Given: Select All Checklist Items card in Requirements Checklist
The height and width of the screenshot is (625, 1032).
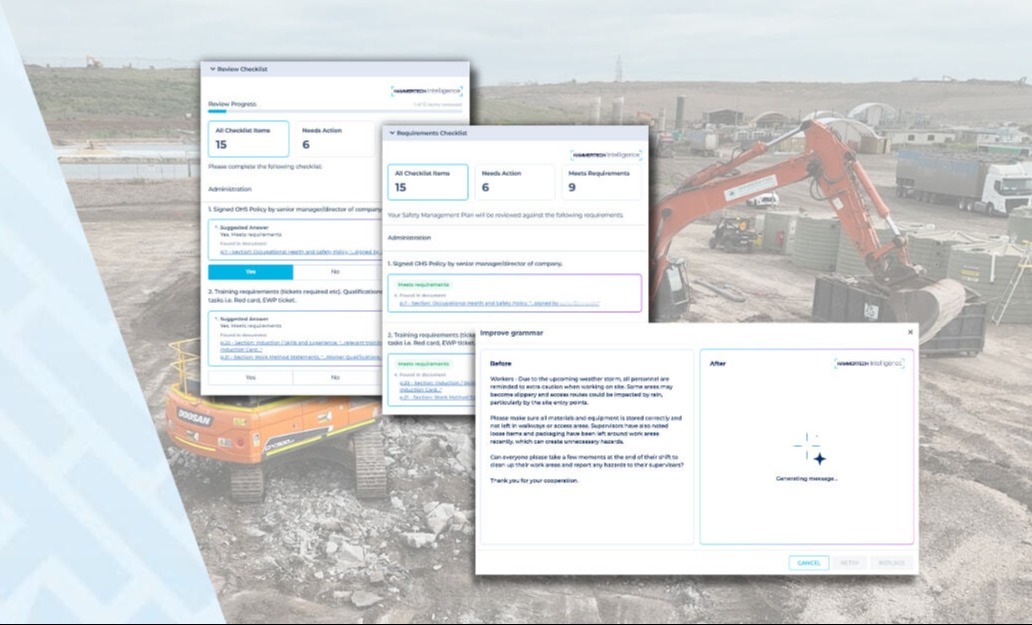Looking at the screenshot, I should coord(428,182).
